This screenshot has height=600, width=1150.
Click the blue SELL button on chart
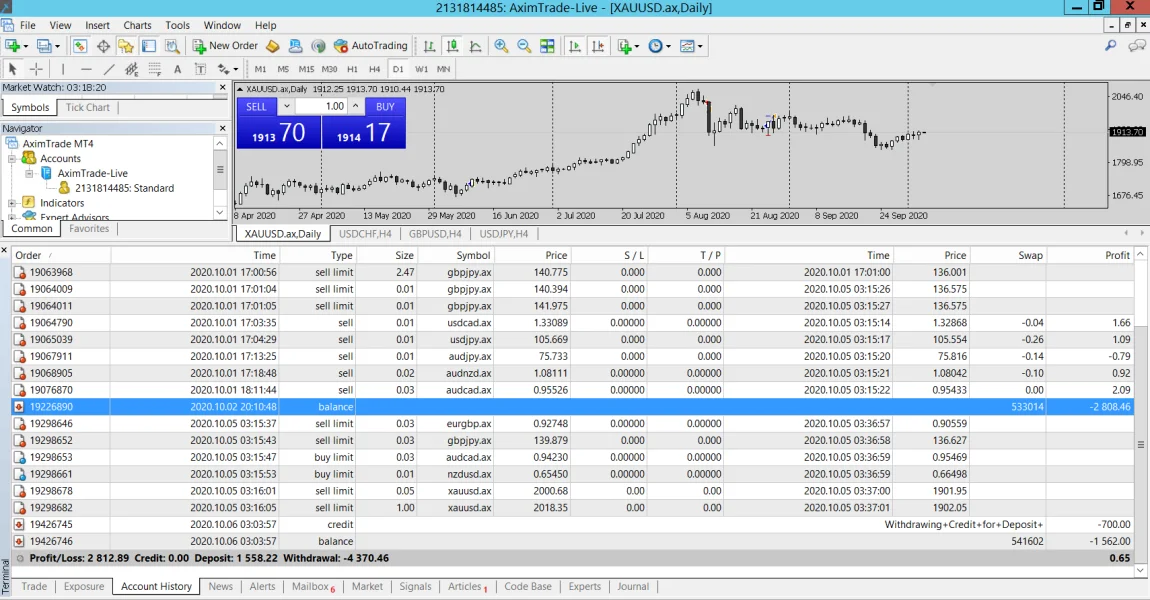(x=257, y=106)
